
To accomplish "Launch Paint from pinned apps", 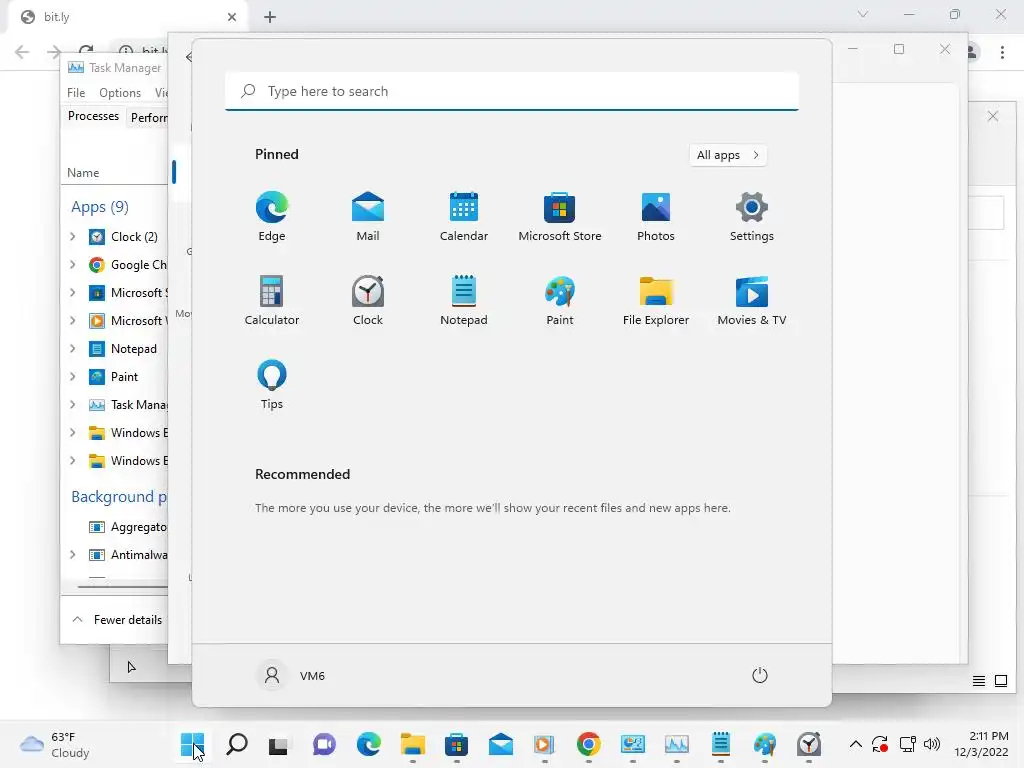I will [x=560, y=300].
